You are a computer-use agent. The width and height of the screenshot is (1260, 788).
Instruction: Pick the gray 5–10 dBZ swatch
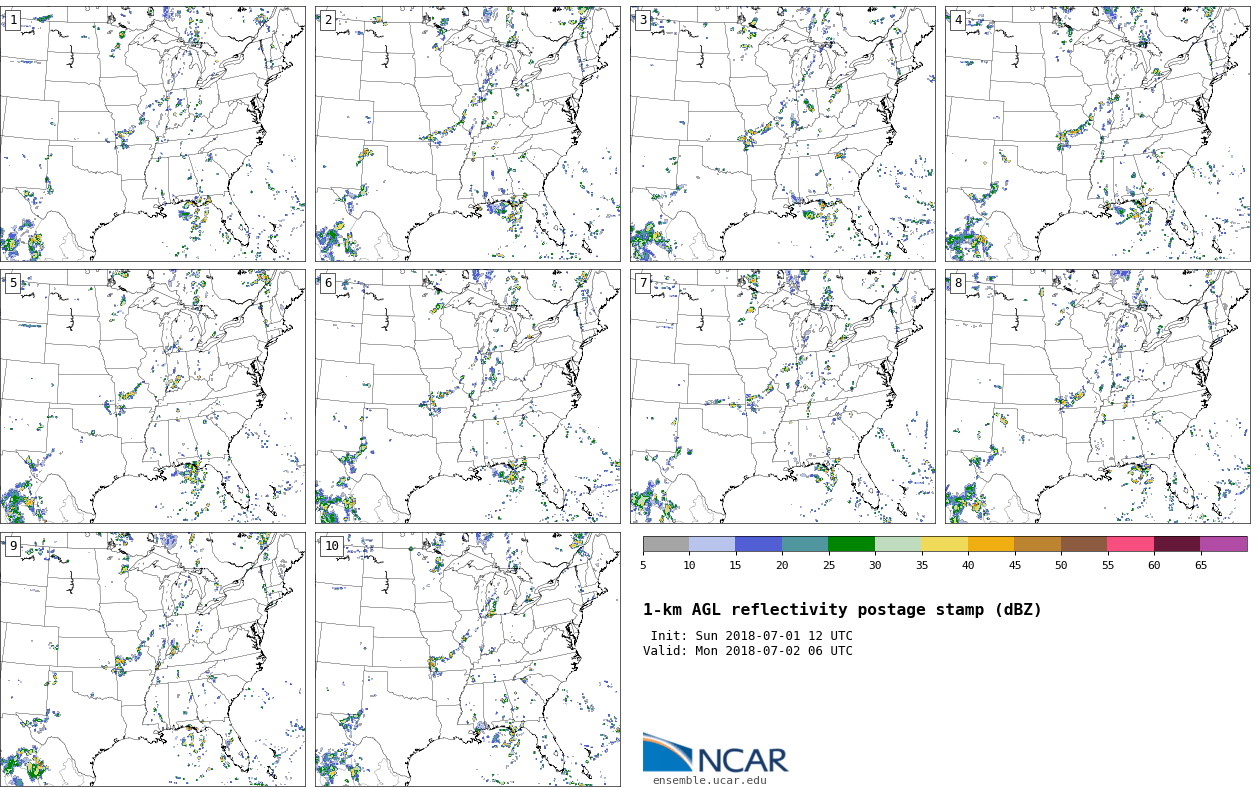point(666,544)
